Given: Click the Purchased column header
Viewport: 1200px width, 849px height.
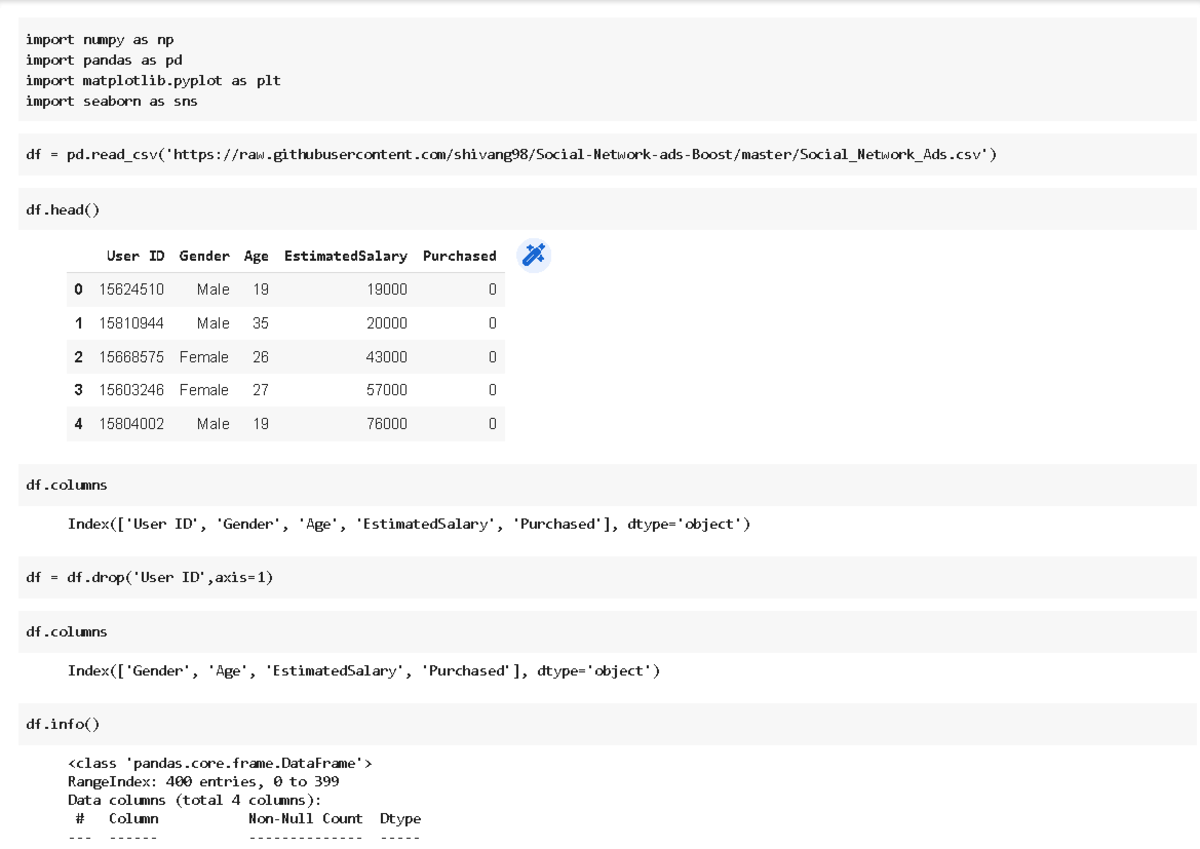Looking at the screenshot, I should (x=459, y=256).
